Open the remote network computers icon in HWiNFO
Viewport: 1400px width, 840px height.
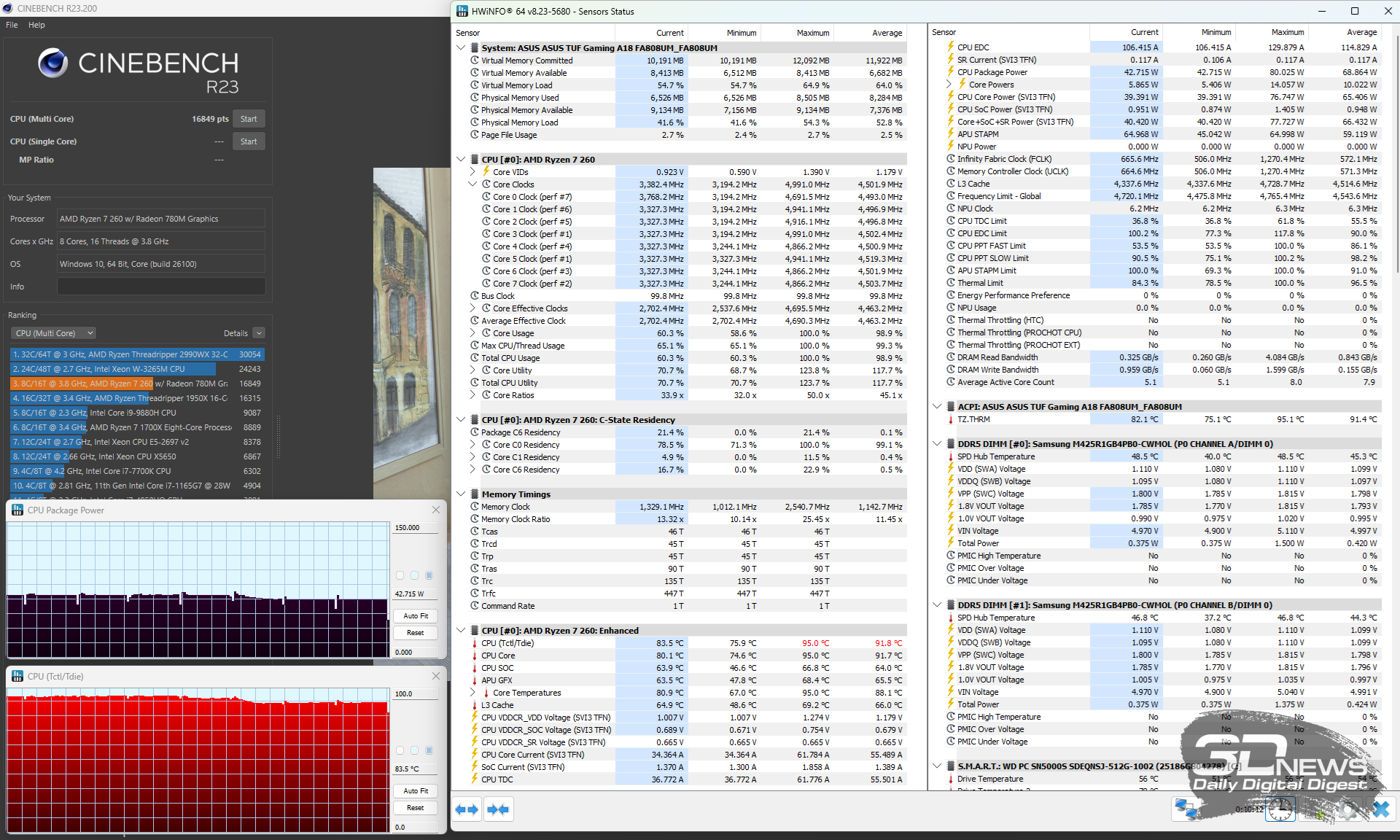click(x=1186, y=809)
